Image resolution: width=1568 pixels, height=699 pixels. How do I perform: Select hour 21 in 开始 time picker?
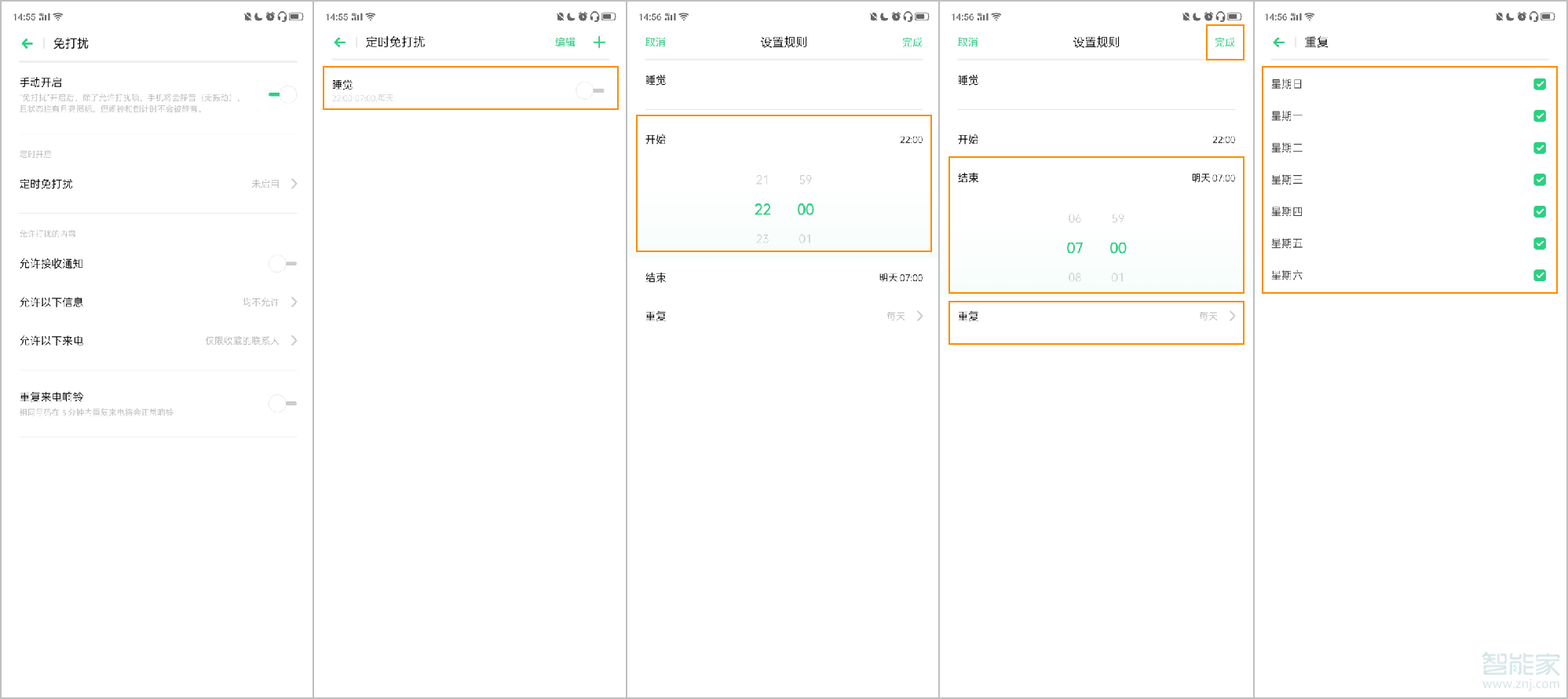[762, 180]
